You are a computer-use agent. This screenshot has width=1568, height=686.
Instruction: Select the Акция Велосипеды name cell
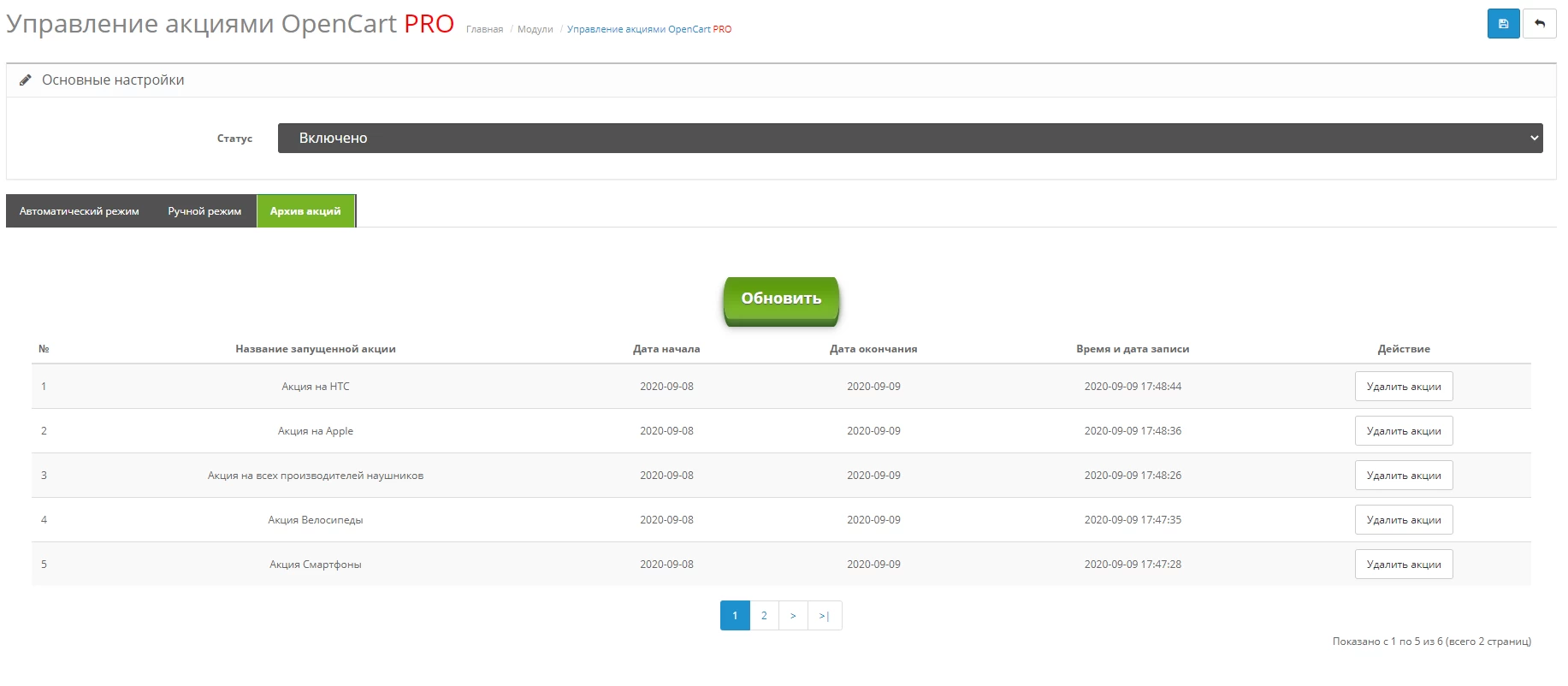click(x=316, y=520)
